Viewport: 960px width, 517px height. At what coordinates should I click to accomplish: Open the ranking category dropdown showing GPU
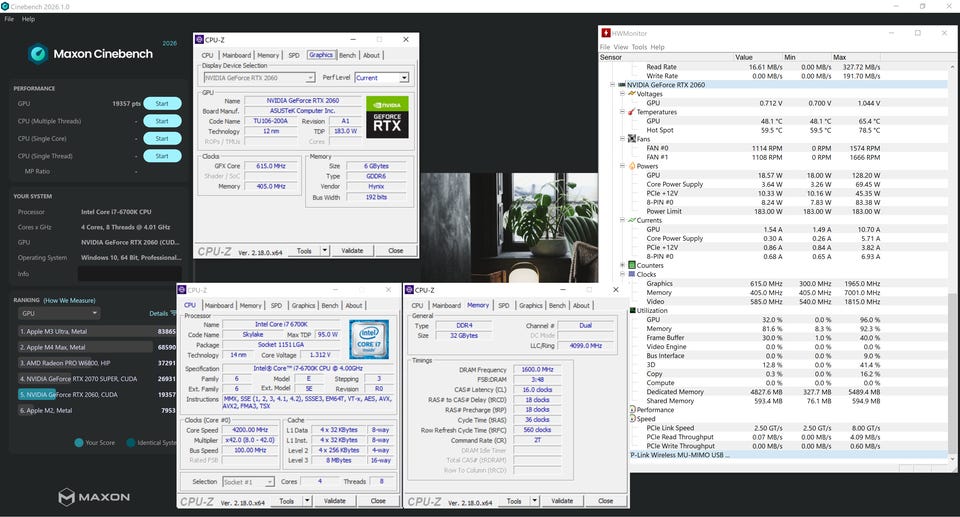(59, 313)
